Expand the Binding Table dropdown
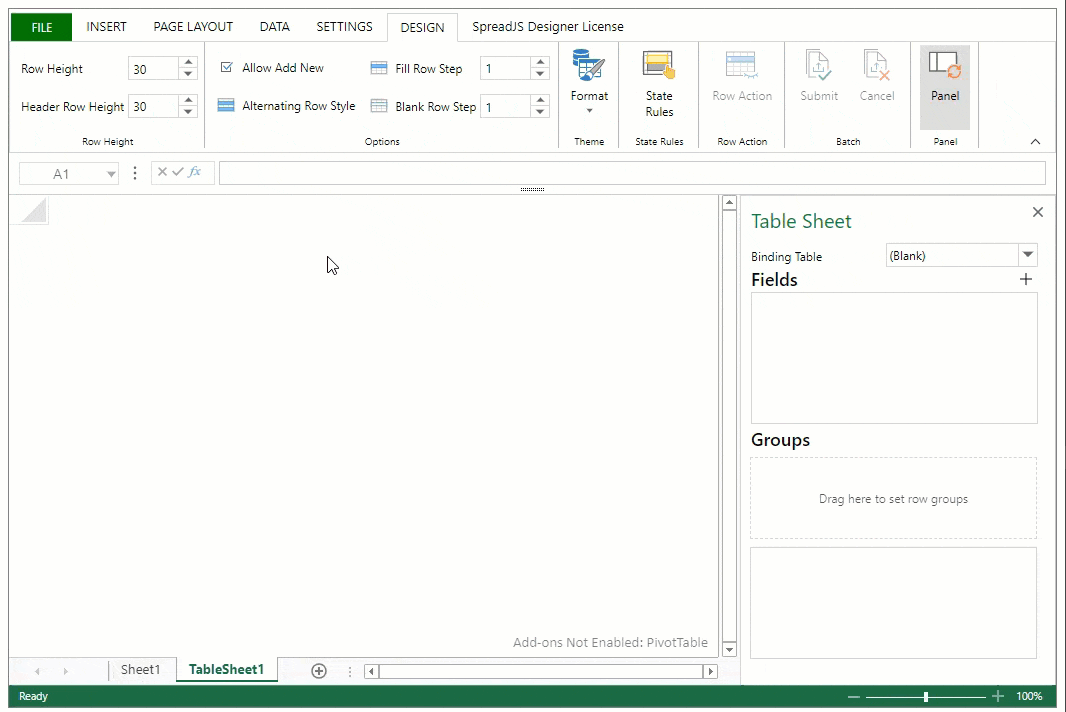This screenshot has height=712, width=1066. (x=1028, y=255)
